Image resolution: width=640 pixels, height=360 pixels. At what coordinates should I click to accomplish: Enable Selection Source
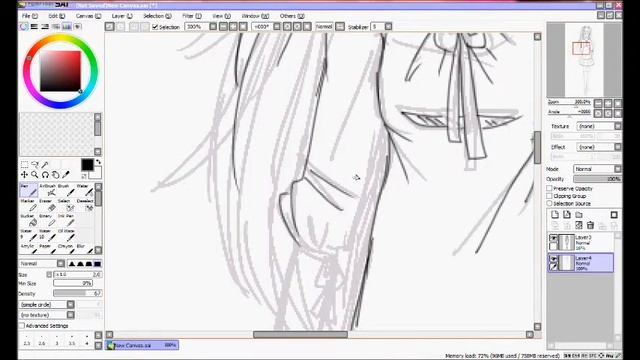[549, 203]
